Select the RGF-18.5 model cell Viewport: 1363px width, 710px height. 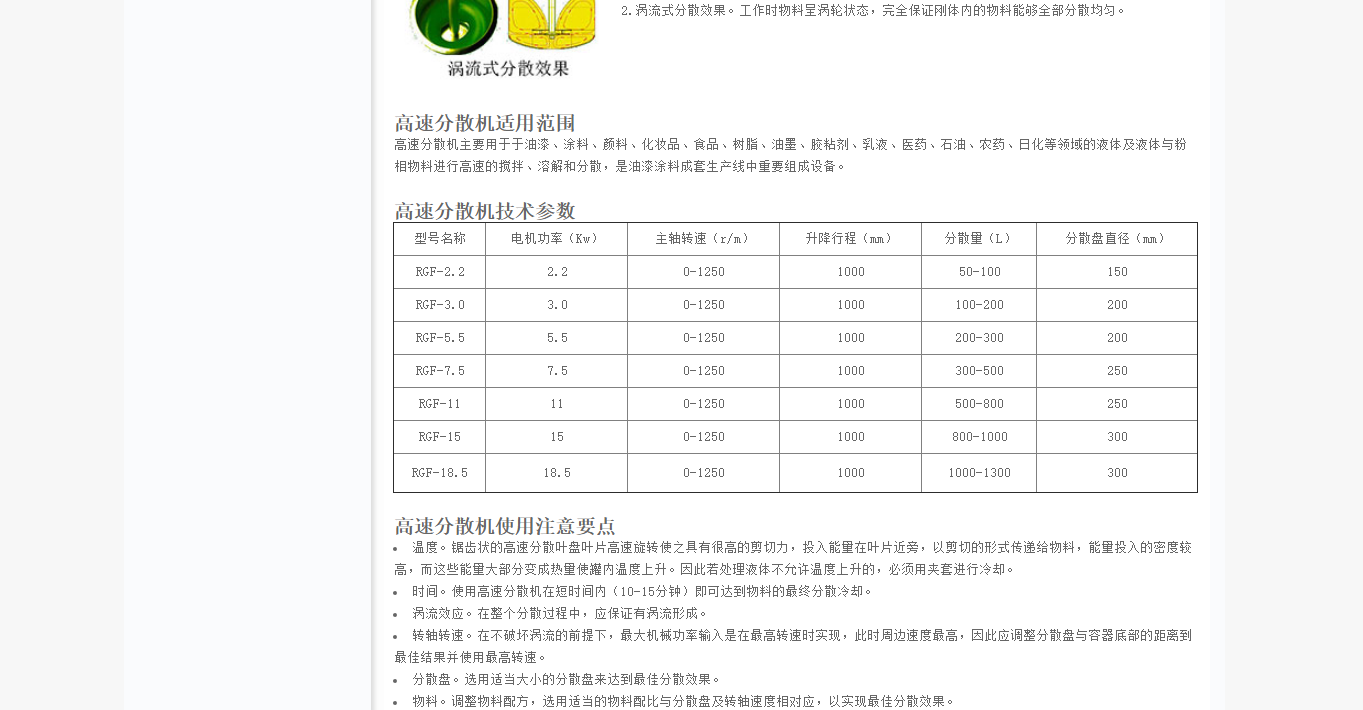440,473
